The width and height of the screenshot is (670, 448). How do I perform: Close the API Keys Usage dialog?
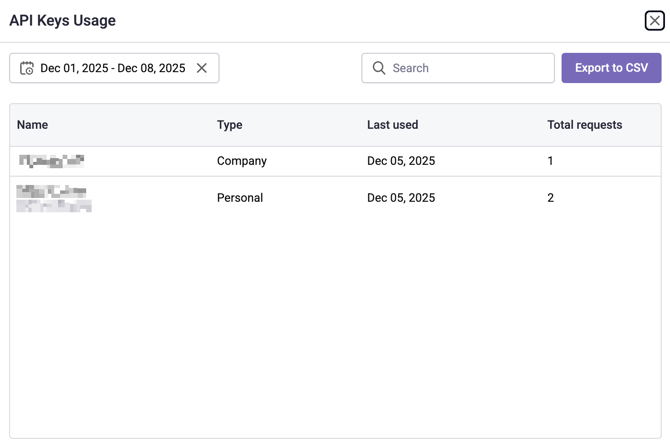click(x=654, y=20)
